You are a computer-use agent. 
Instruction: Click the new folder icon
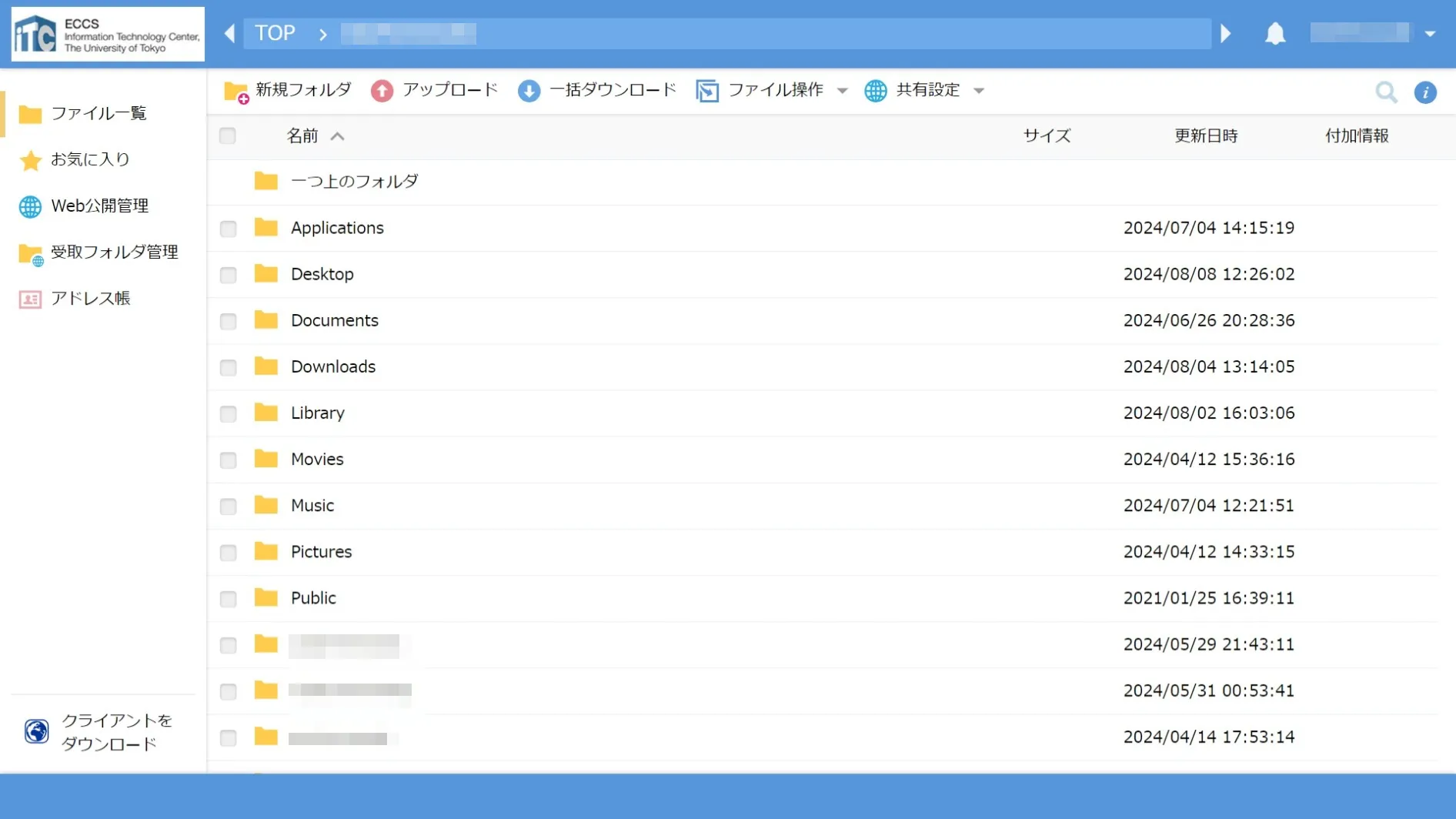point(235,92)
